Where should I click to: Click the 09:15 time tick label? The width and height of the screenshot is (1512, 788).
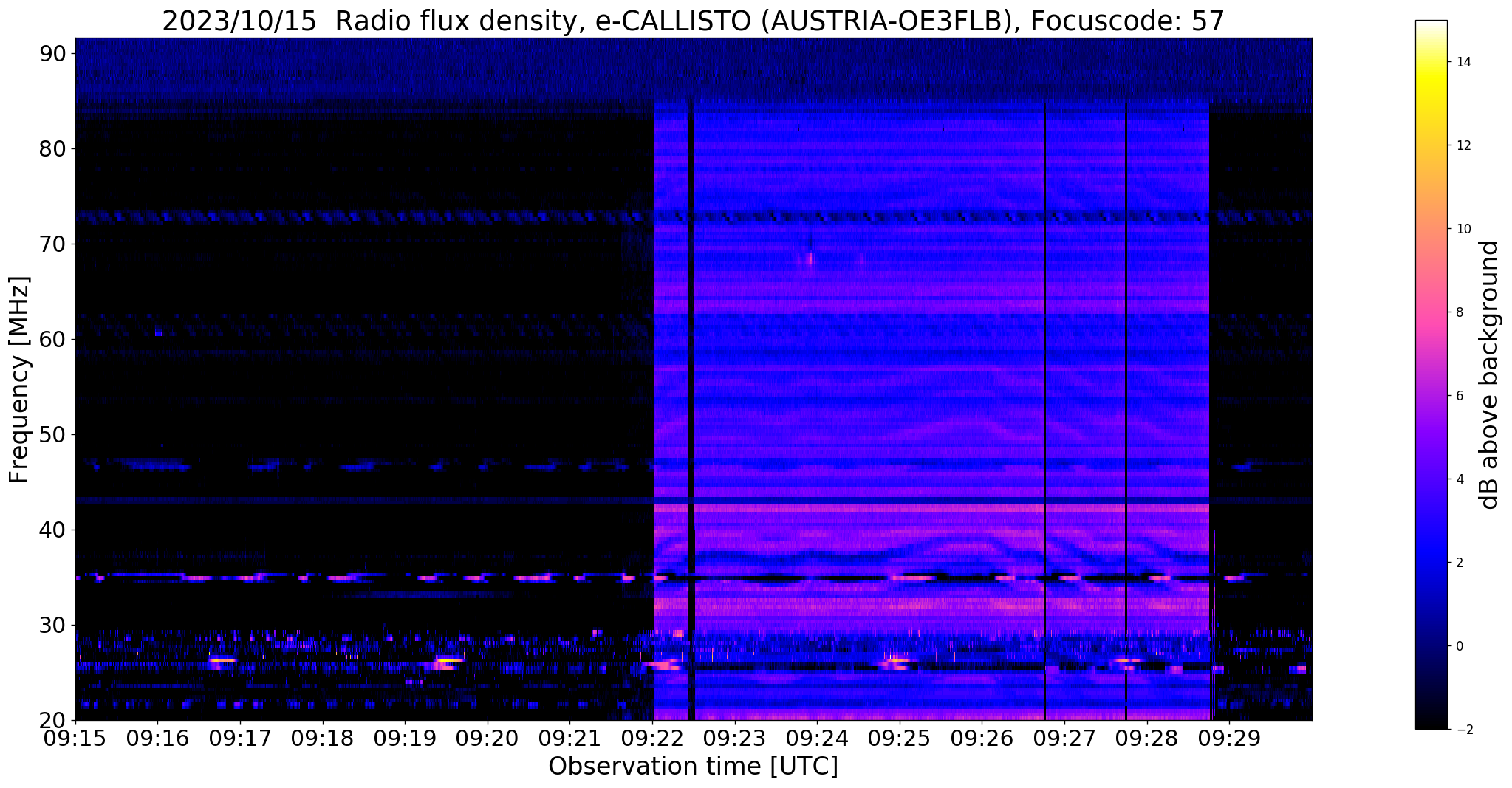pos(75,738)
